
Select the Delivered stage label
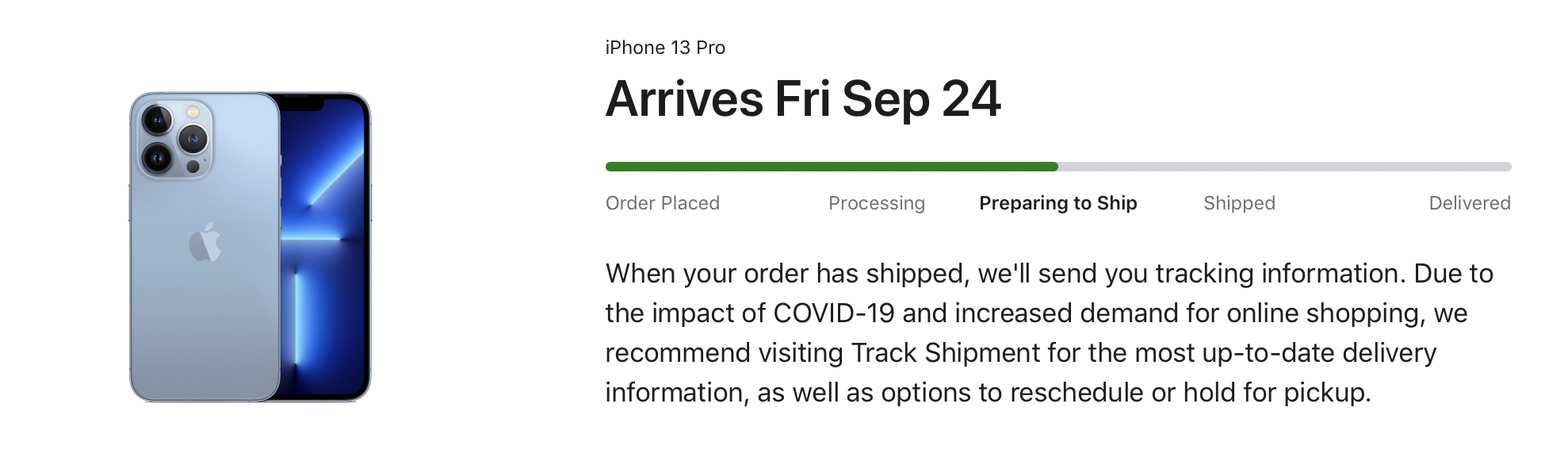(1470, 203)
